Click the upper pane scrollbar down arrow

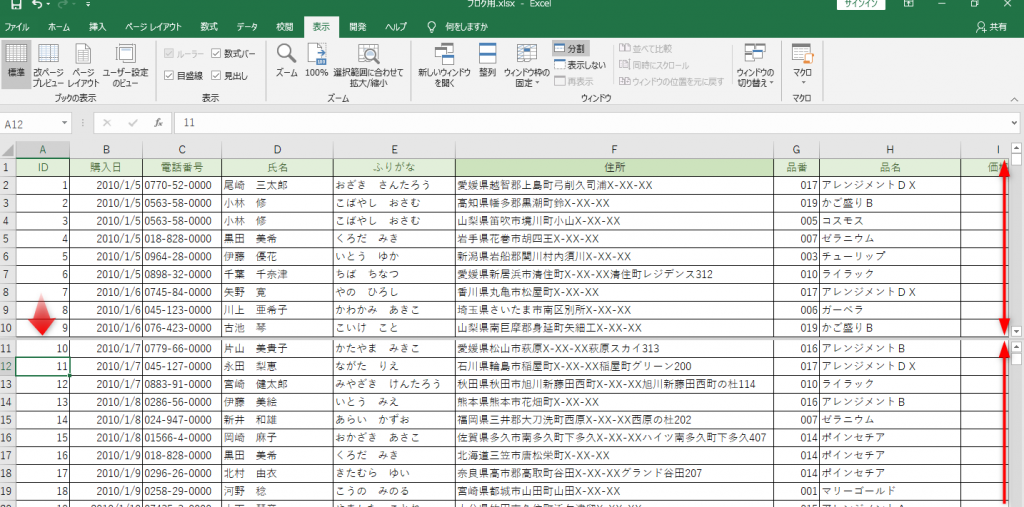1016,330
